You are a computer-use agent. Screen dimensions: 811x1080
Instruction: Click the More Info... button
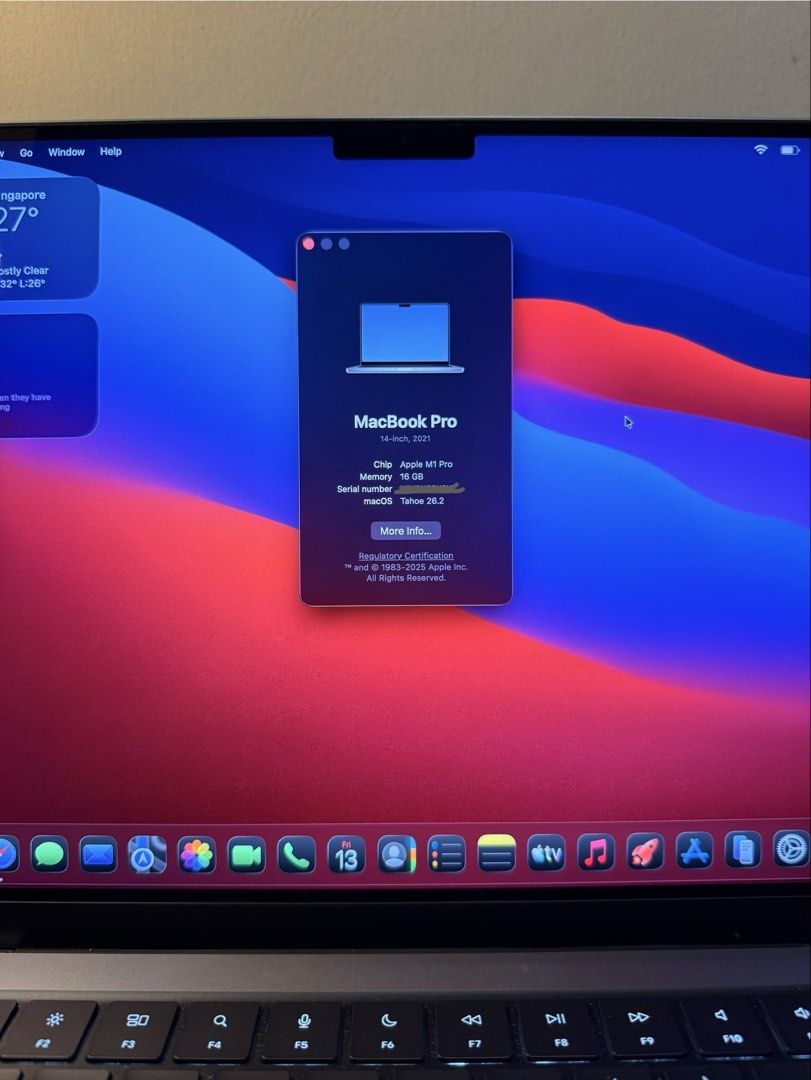pos(406,531)
